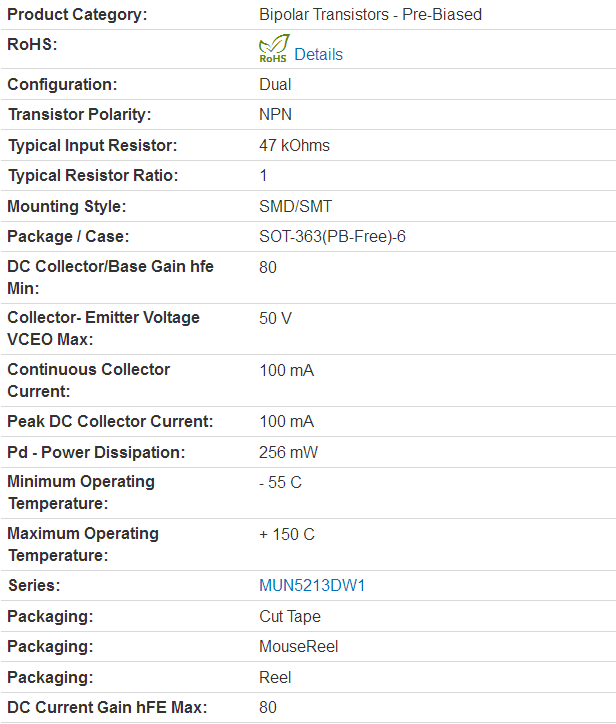
Task: Open the MUN5213DW1 series link
Action: point(312,585)
